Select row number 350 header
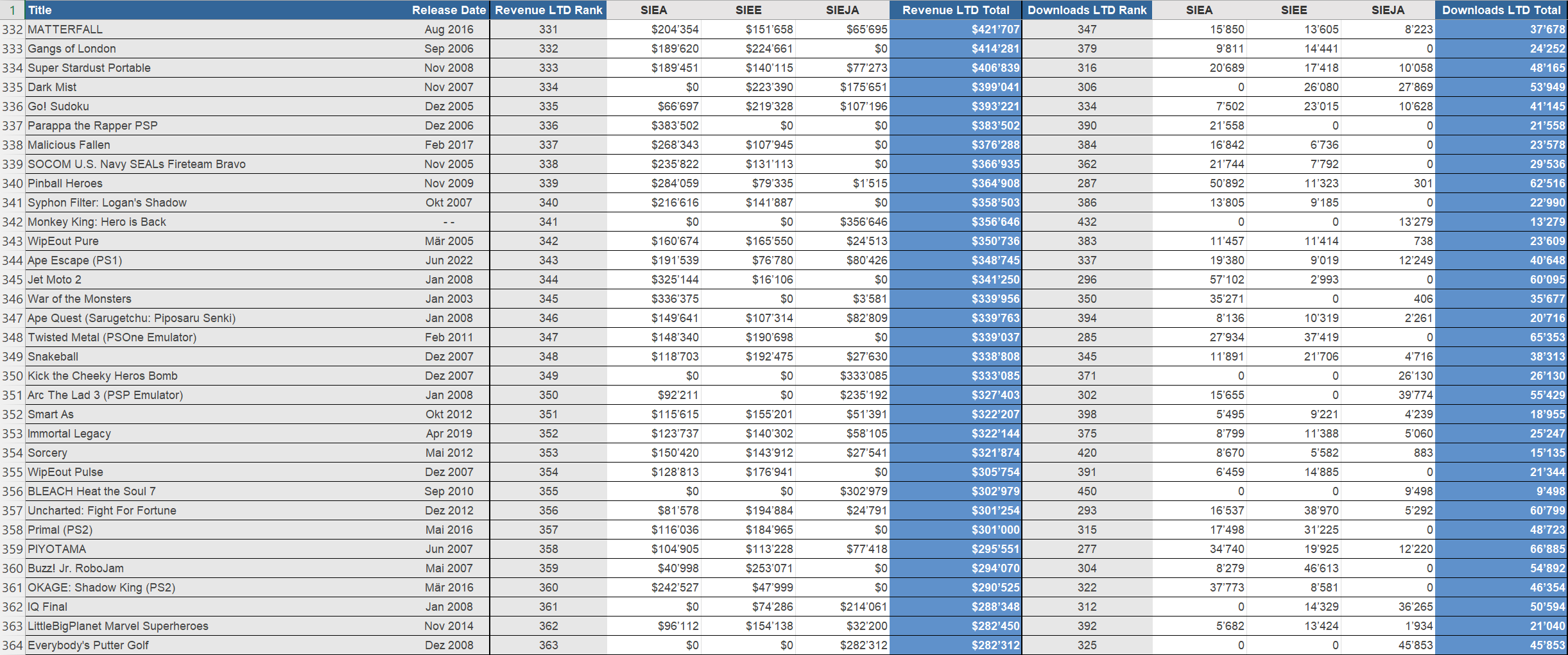 click(12, 376)
